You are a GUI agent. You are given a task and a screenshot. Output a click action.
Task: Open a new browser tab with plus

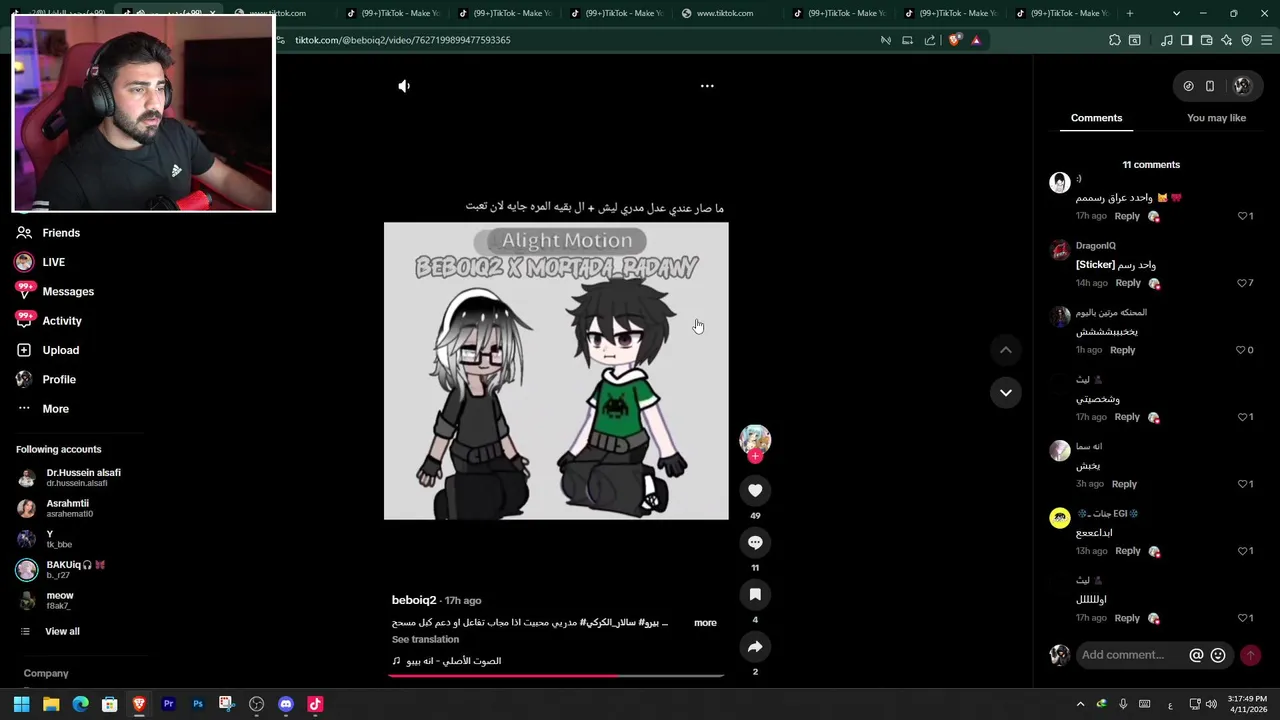pos(1130,13)
